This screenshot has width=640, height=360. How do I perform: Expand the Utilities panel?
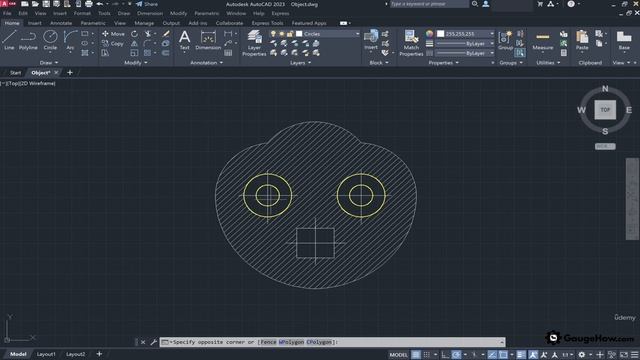tap(549, 63)
